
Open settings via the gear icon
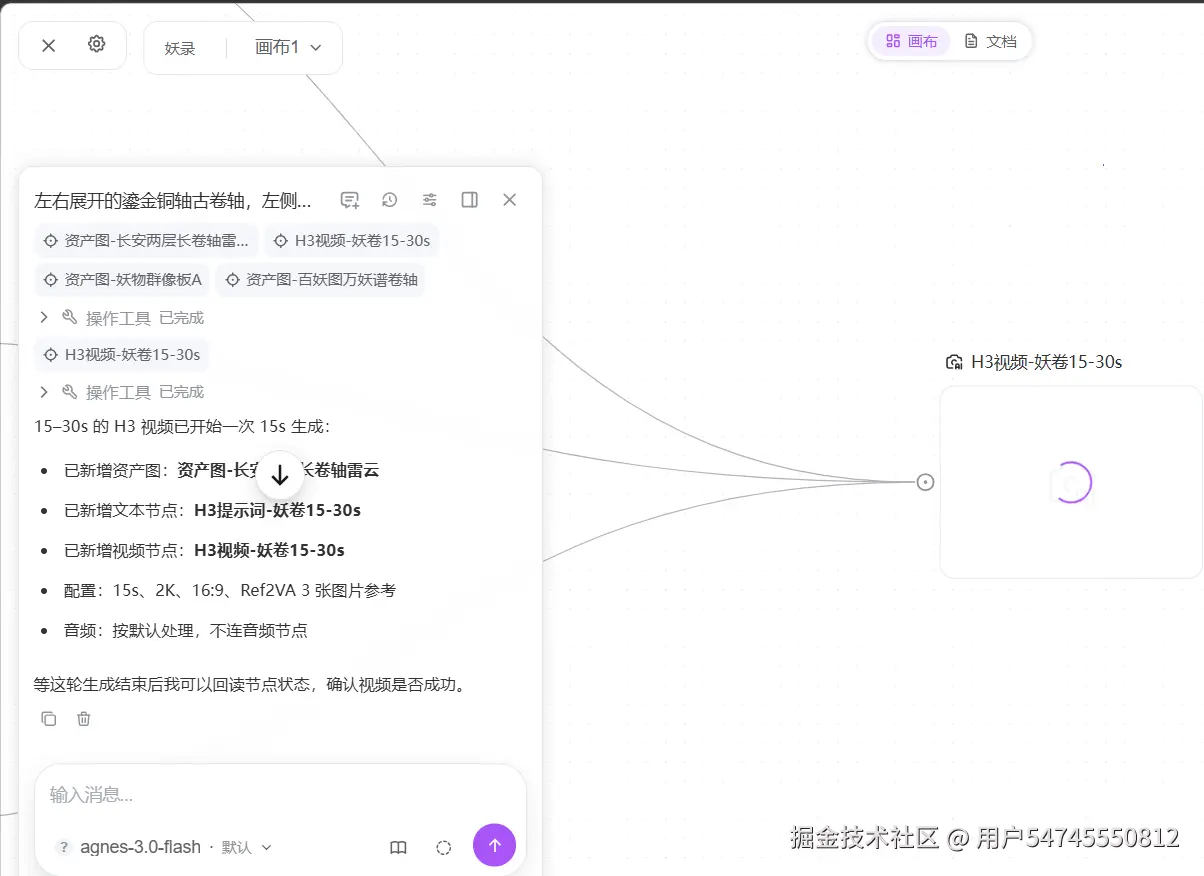coord(96,44)
